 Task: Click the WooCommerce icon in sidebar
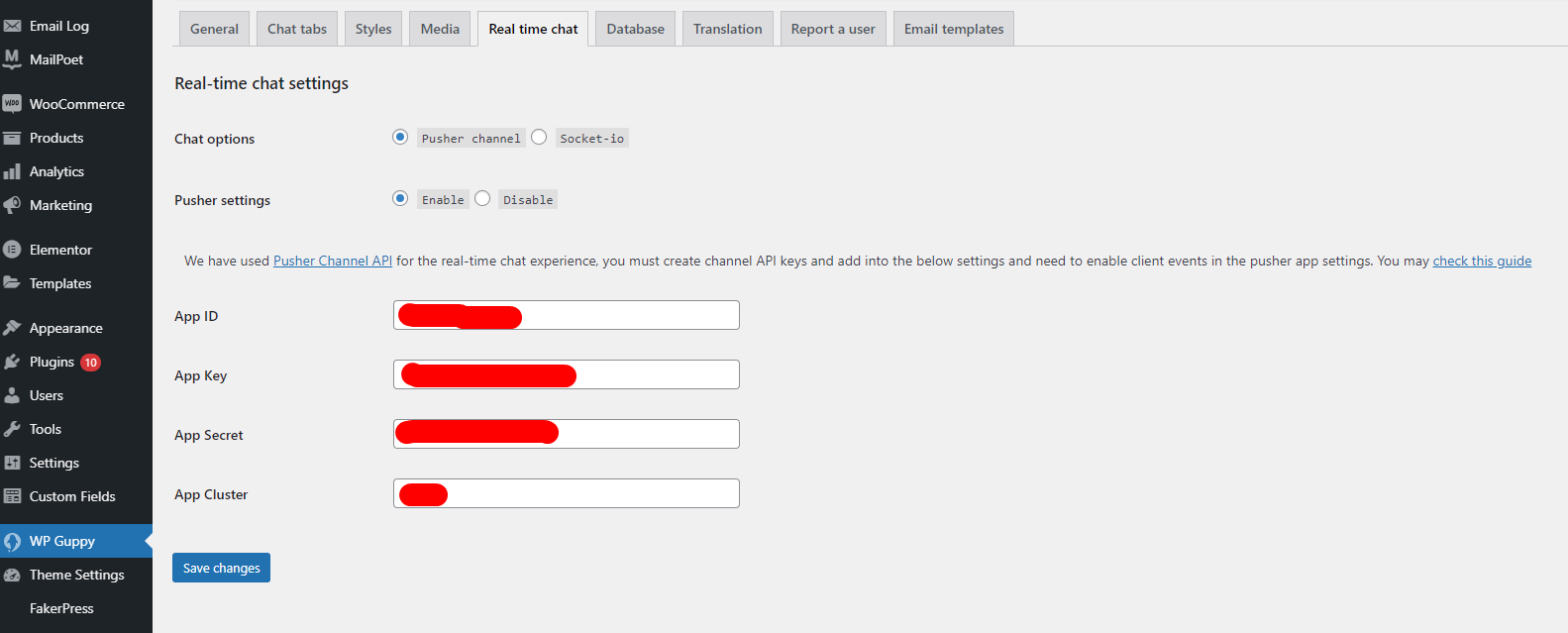coord(12,104)
